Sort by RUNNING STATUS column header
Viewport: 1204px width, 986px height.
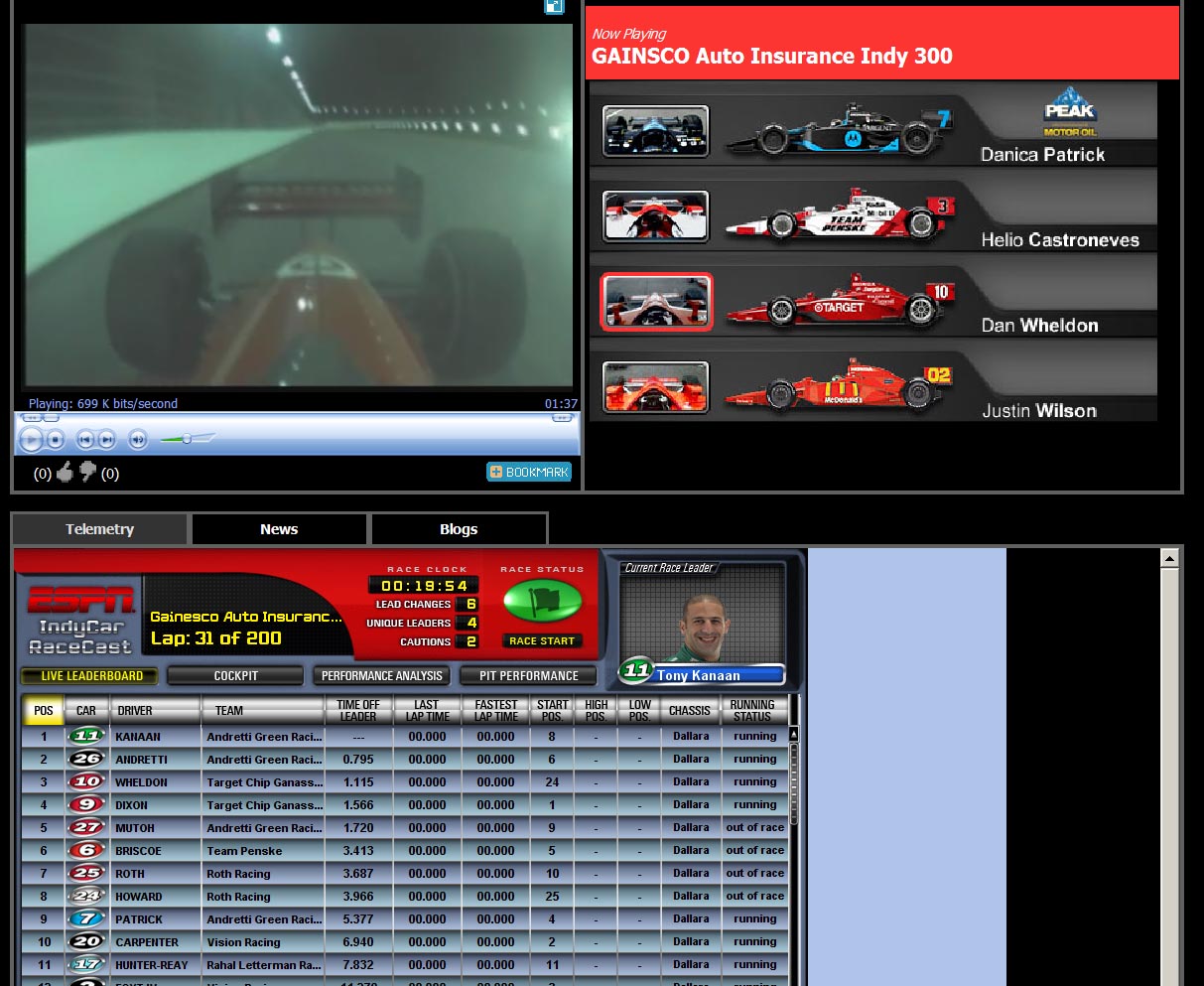pos(752,711)
